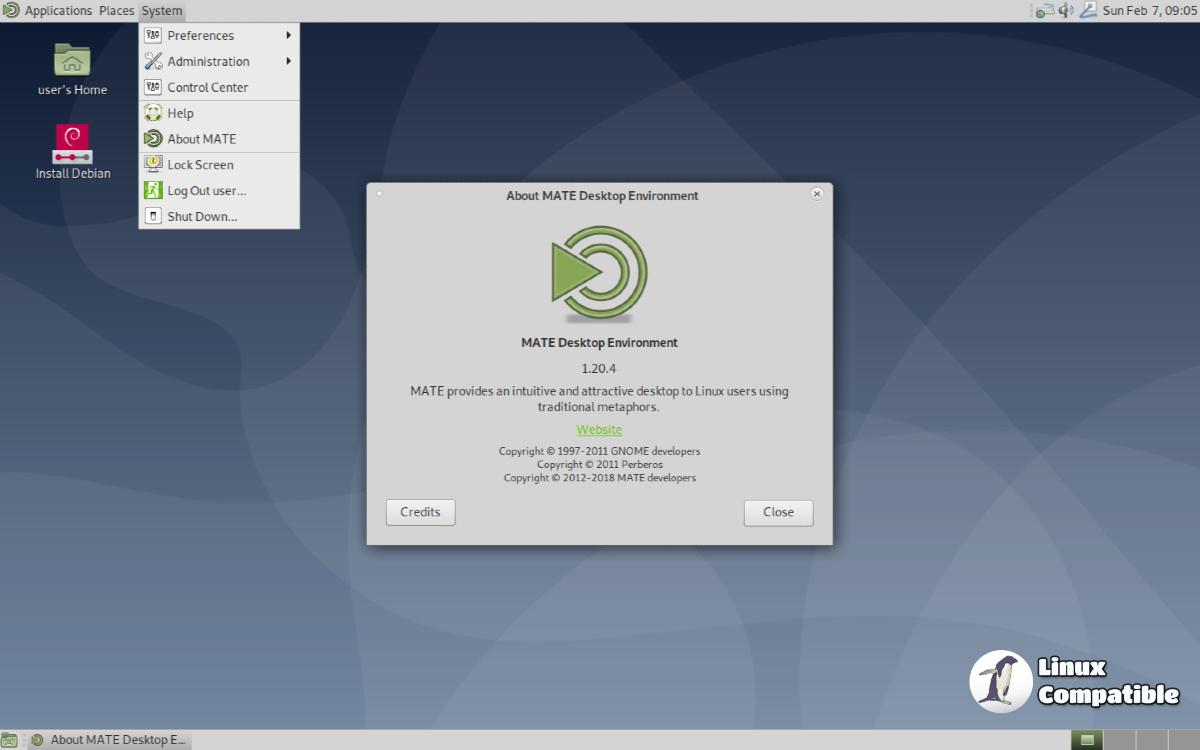Select Log Out user... entry

[x=206, y=190]
